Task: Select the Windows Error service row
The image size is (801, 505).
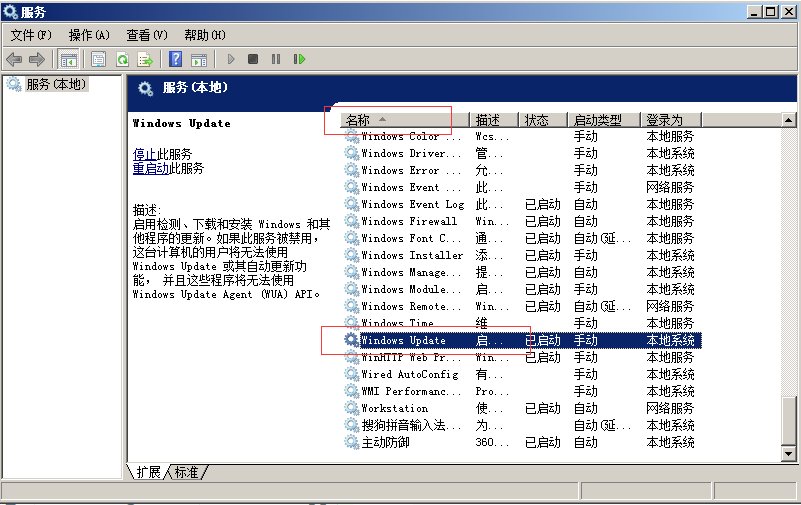Action: point(522,170)
